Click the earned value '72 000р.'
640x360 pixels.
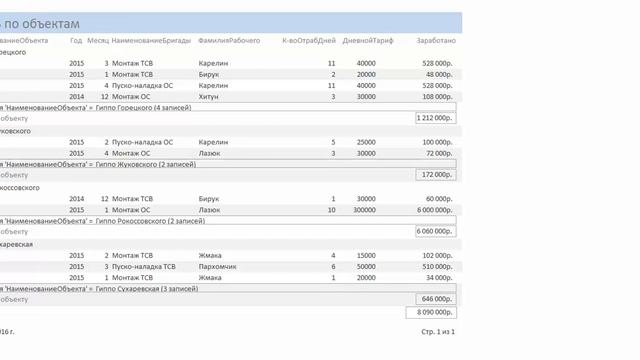(x=439, y=153)
